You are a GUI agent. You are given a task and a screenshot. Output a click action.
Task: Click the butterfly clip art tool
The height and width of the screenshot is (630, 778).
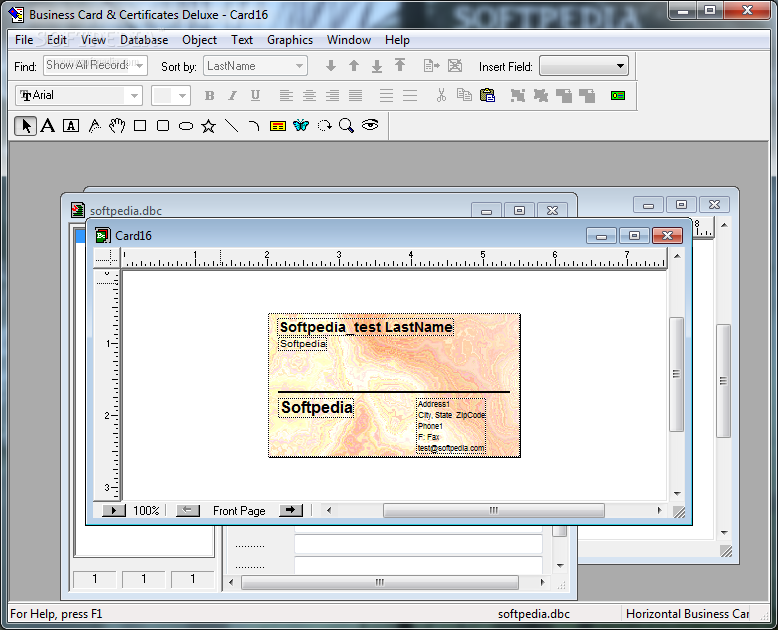tap(301, 126)
